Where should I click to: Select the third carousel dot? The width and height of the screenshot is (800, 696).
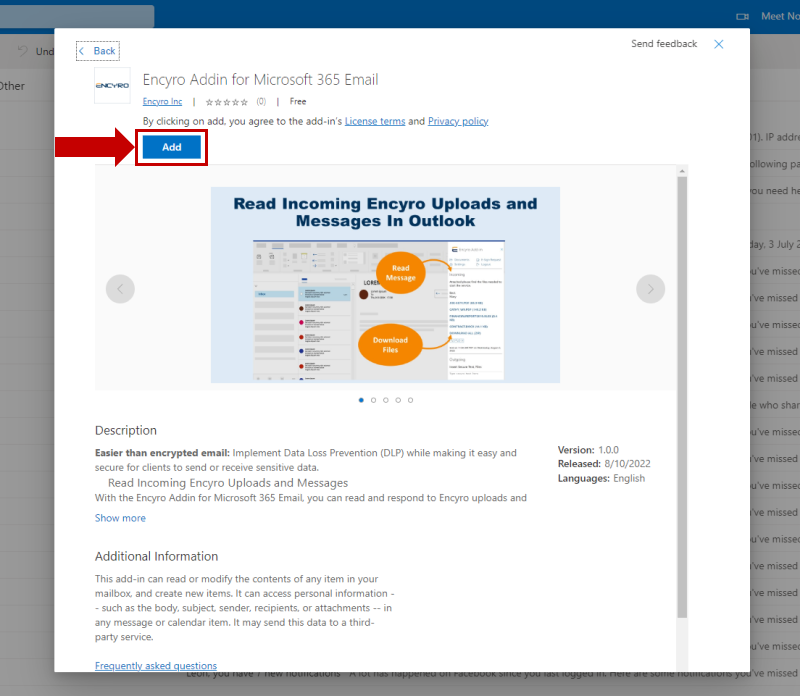pyautogui.click(x=386, y=400)
